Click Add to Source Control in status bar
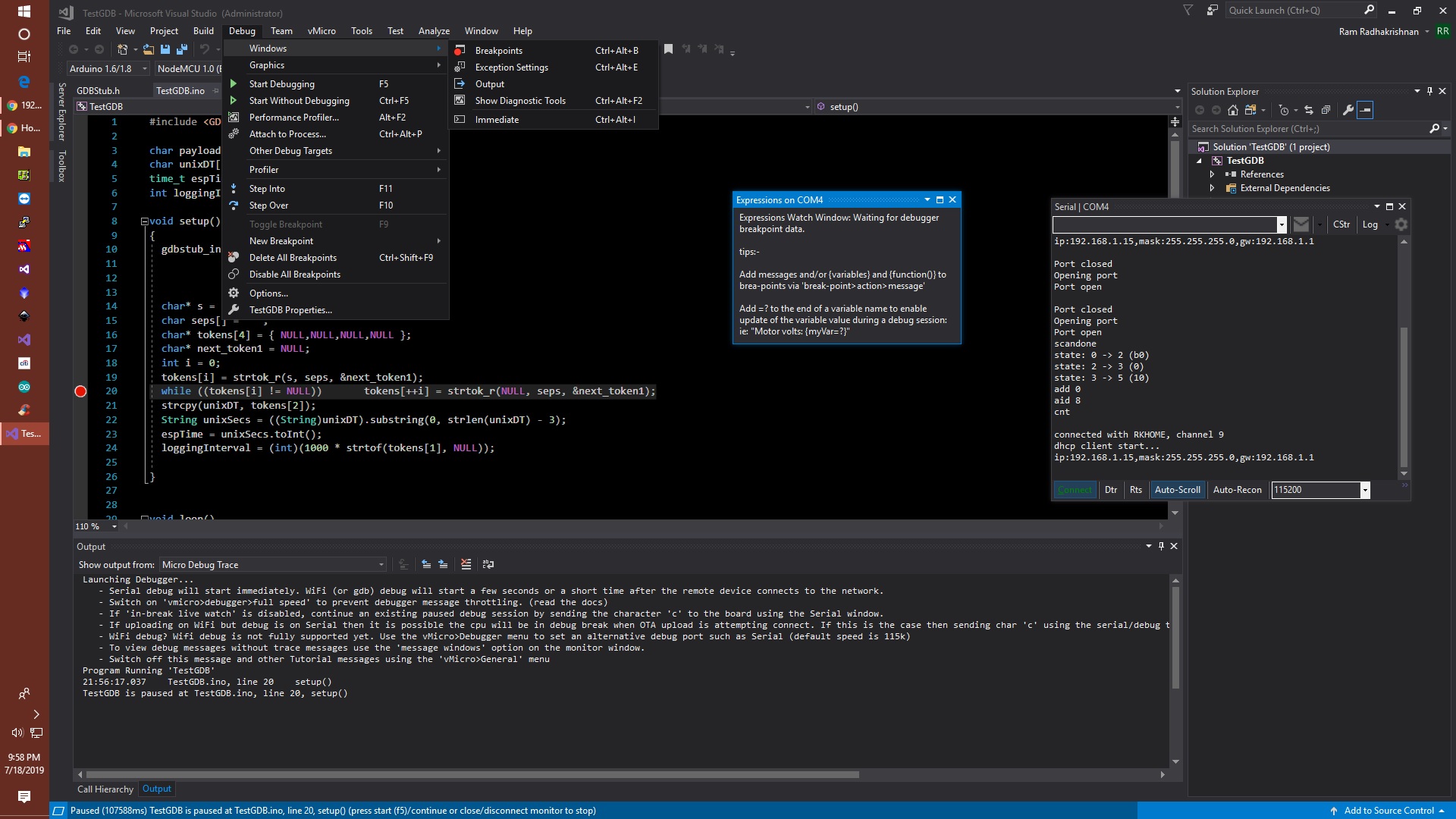The height and width of the screenshot is (819, 1456). [x=1388, y=811]
